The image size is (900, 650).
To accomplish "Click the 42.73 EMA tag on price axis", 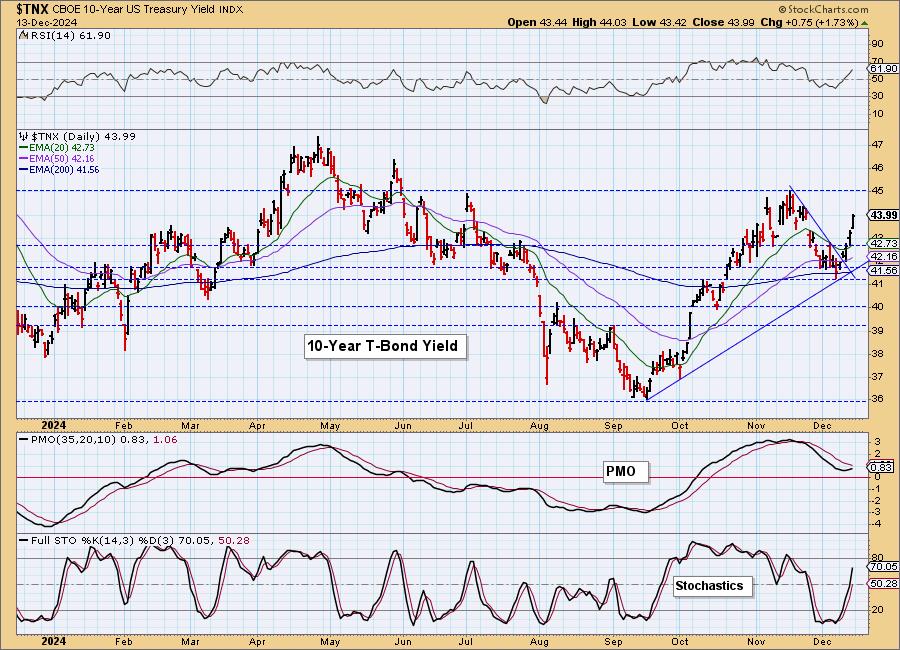I will [x=884, y=244].
